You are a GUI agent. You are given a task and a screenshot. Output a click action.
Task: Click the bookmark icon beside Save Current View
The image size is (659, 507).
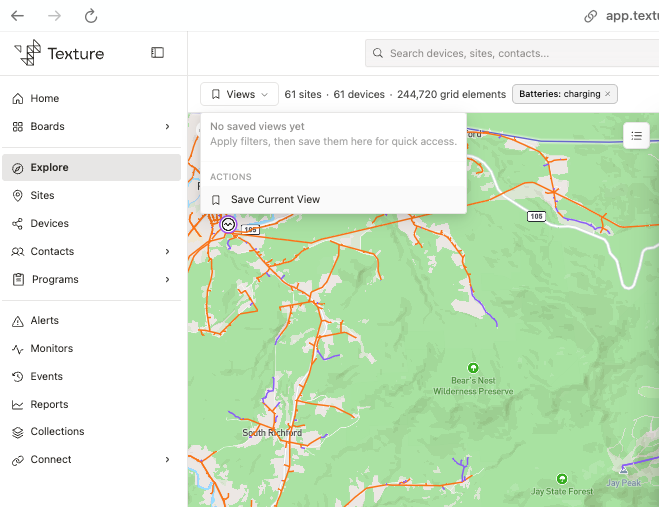[216, 200]
